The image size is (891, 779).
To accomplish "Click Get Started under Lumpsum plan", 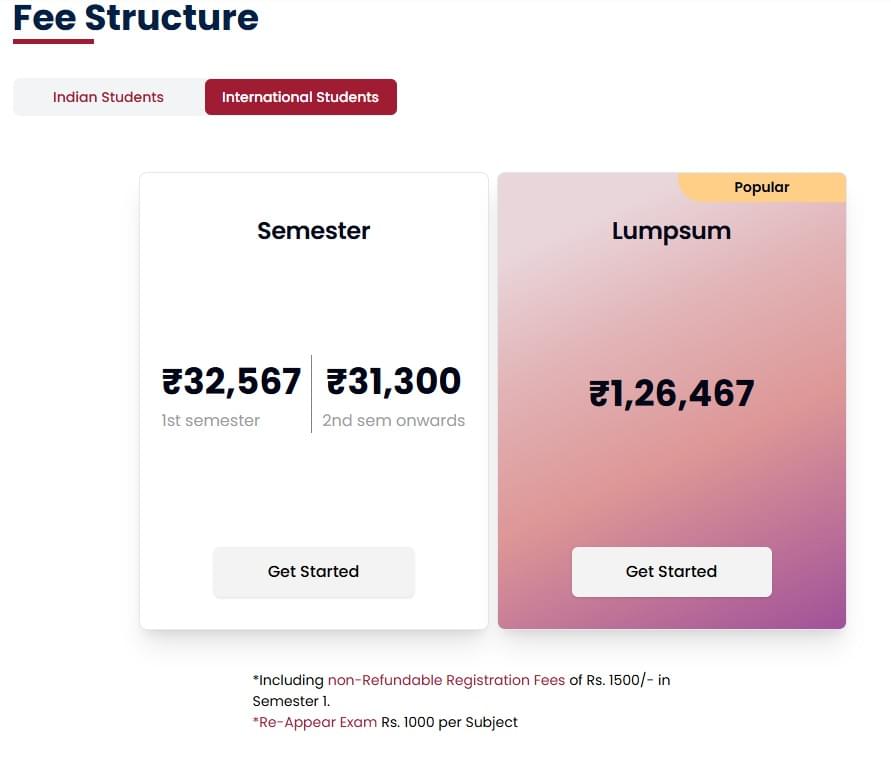I will [x=671, y=572].
